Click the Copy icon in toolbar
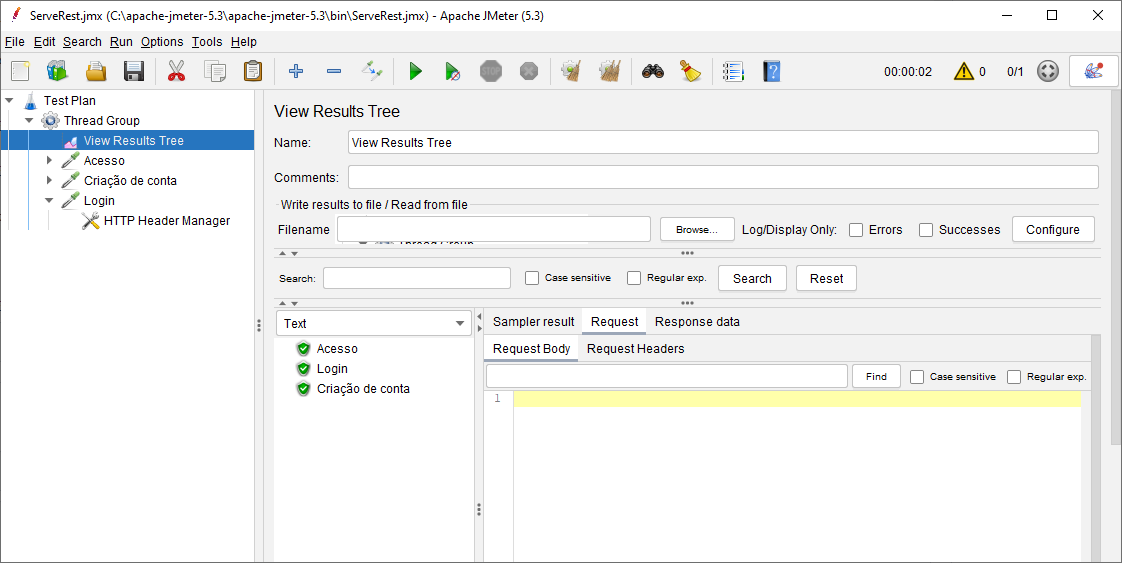 tap(215, 71)
